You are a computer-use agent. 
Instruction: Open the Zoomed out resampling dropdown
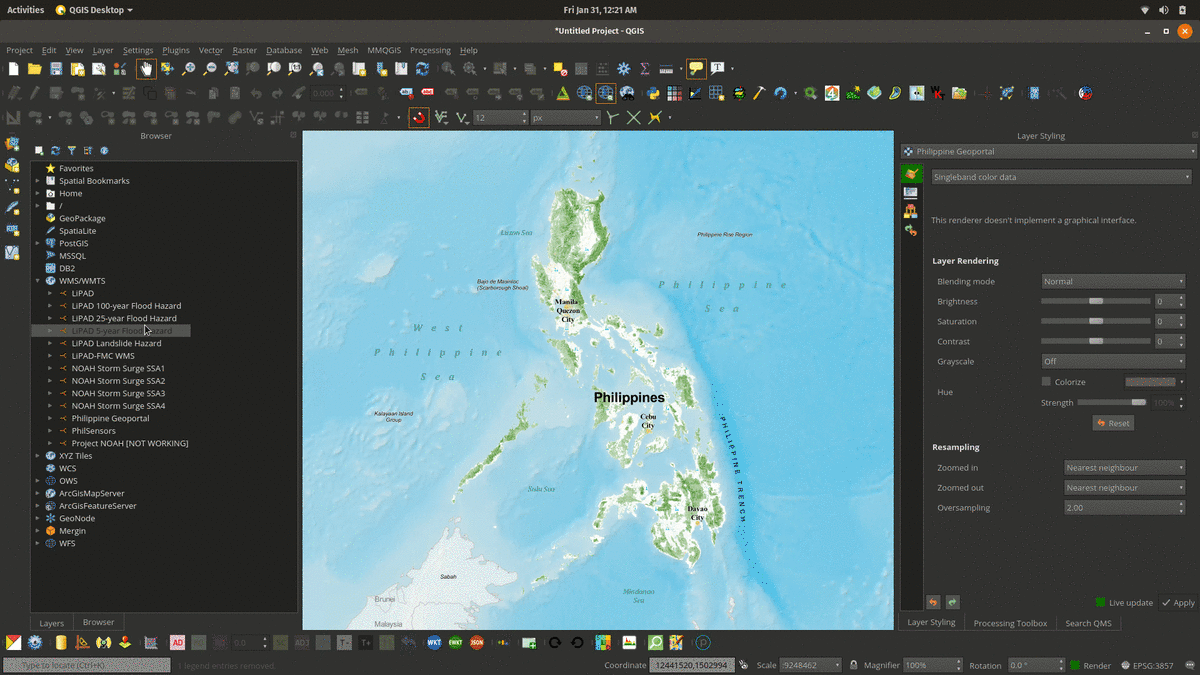[1125, 487]
